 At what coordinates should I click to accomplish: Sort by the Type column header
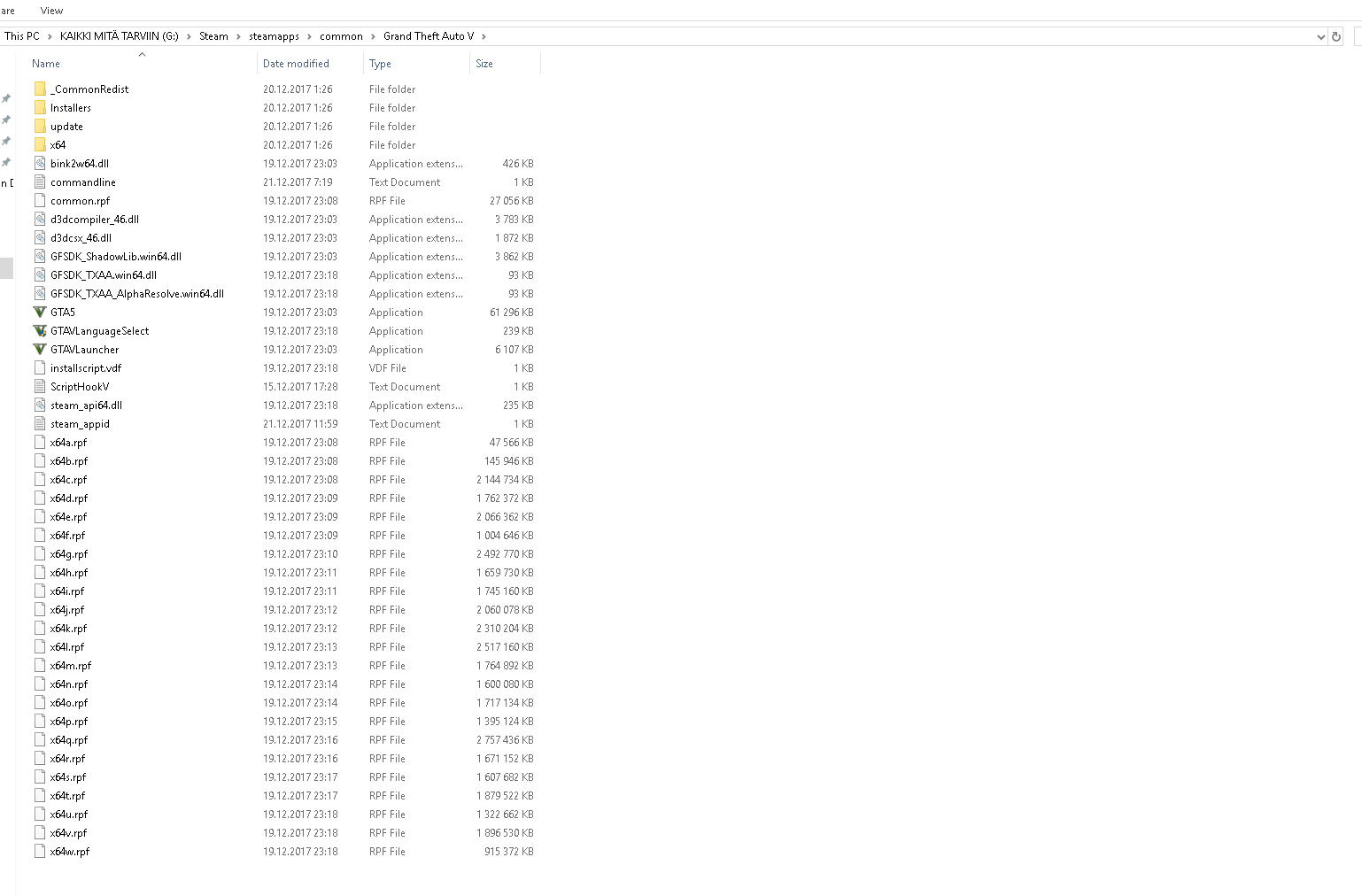(380, 64)
